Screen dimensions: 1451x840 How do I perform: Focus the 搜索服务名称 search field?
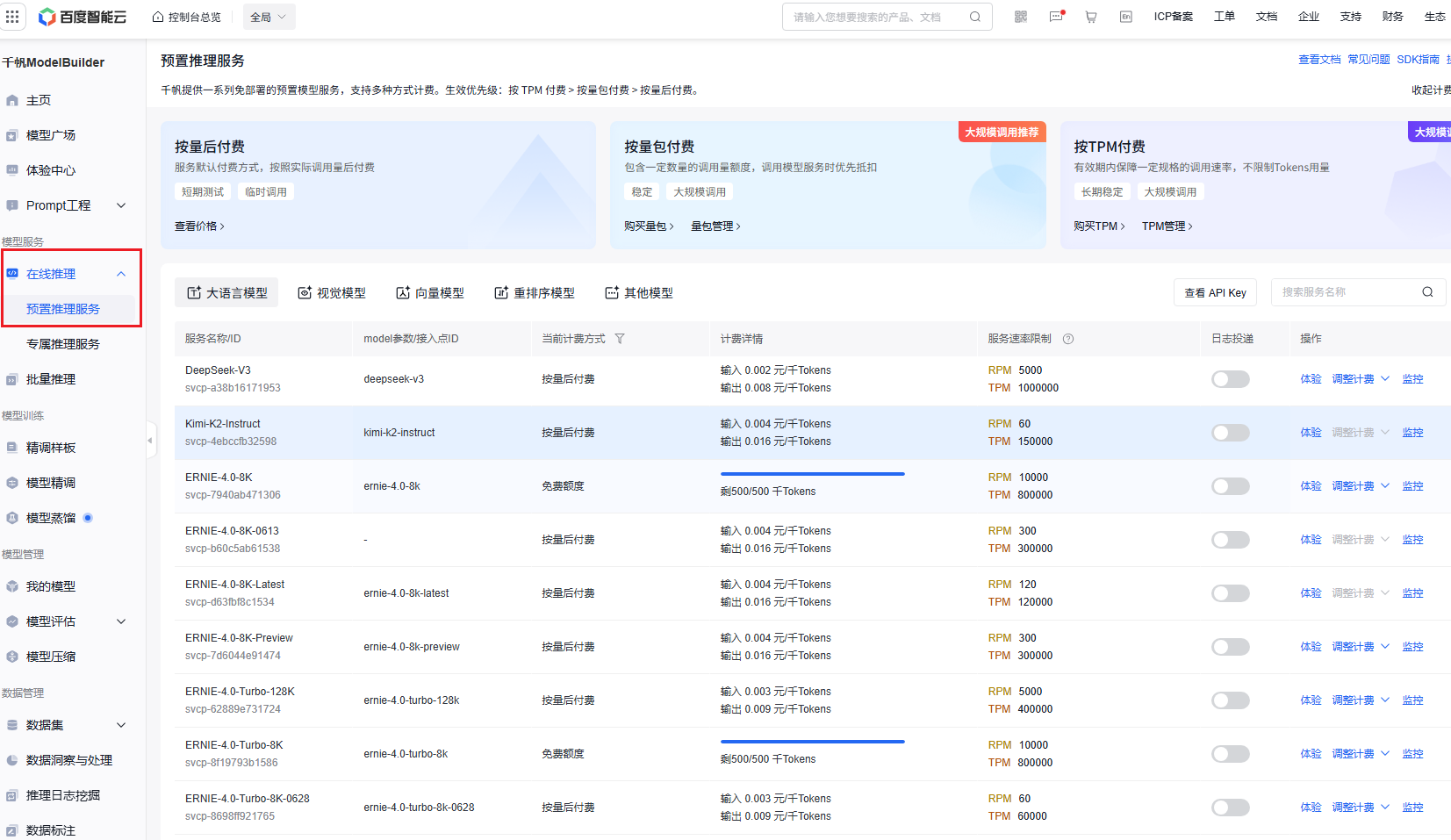click(x=1358, y=292)
